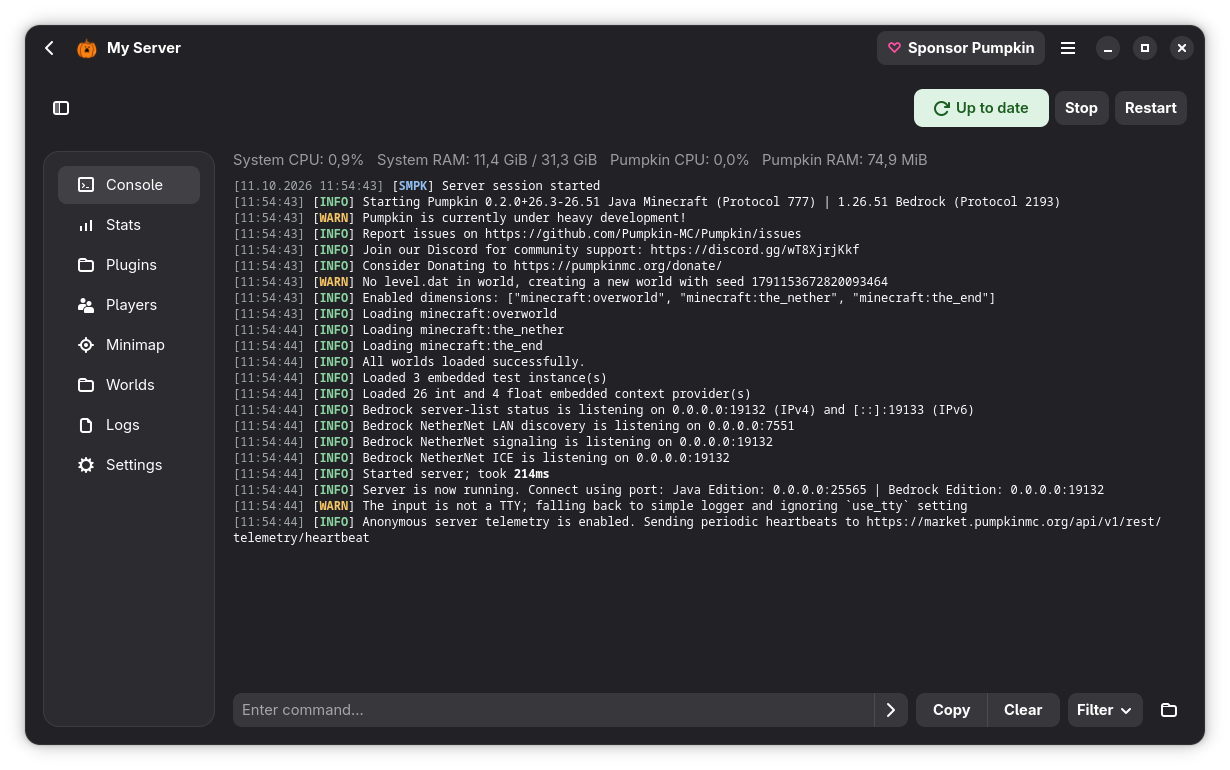Open the hamburger menu
The image size is (1230, 770).
[x=1068, y=48]
